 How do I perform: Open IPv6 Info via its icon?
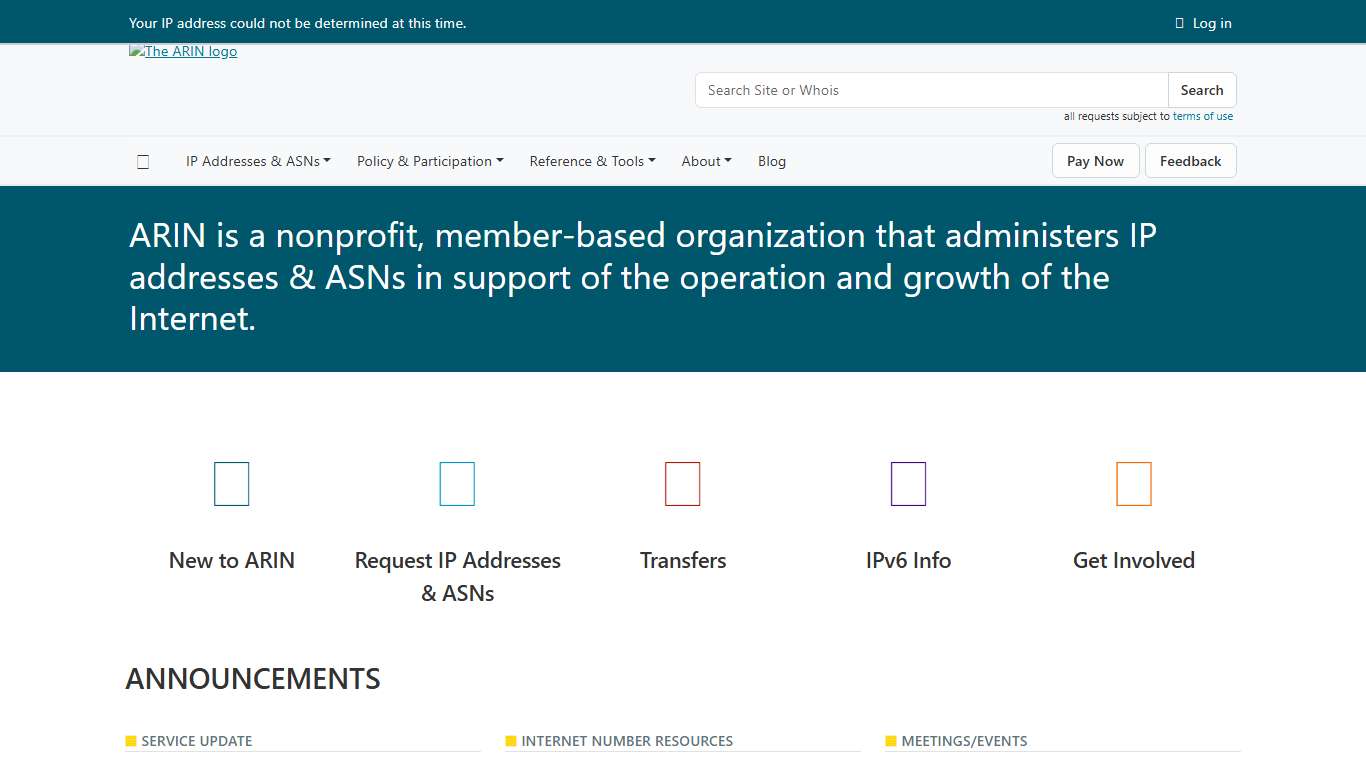point(908,483)
